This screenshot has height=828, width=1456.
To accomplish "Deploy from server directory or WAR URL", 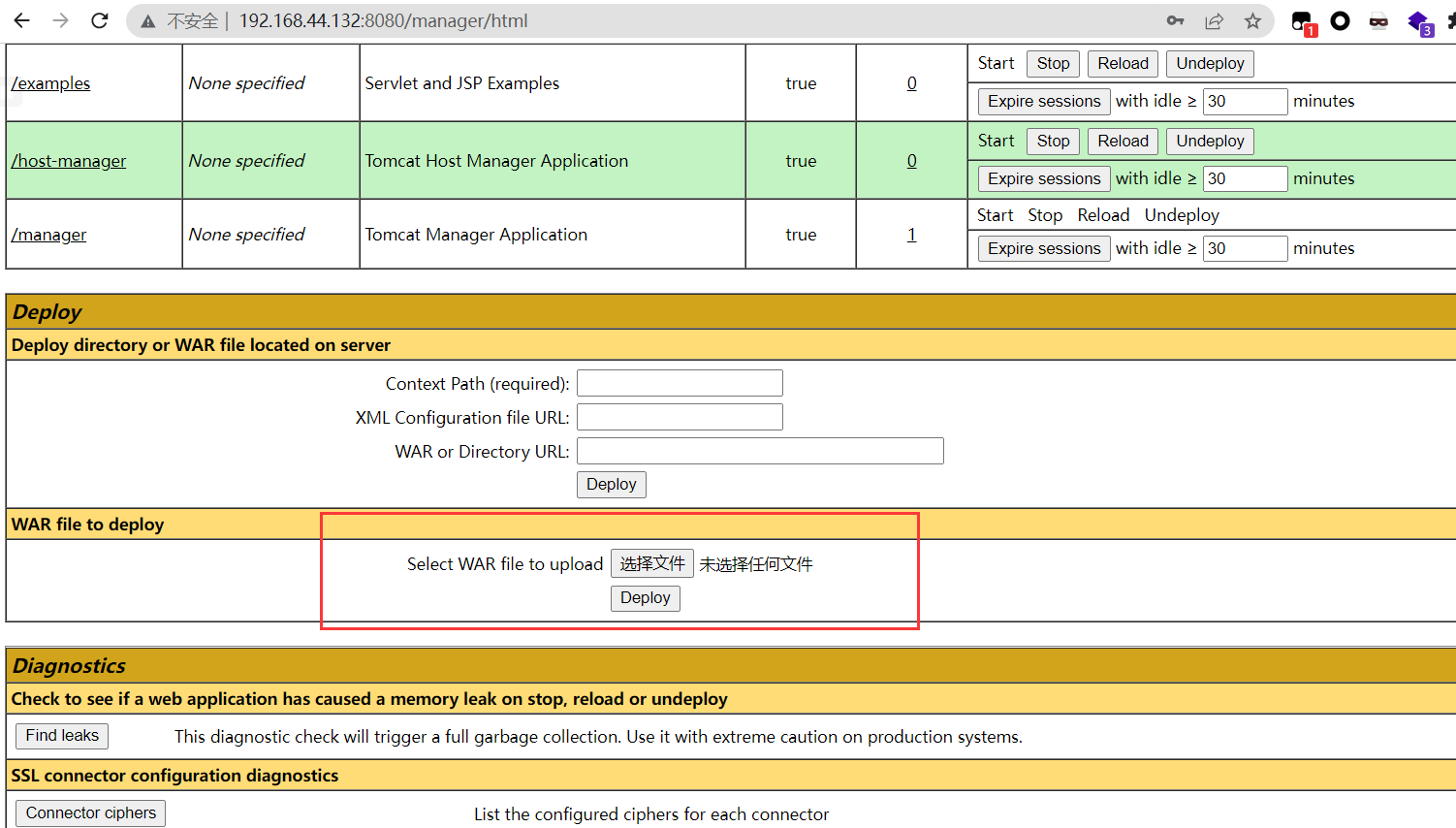I will [x=611, y=484].
